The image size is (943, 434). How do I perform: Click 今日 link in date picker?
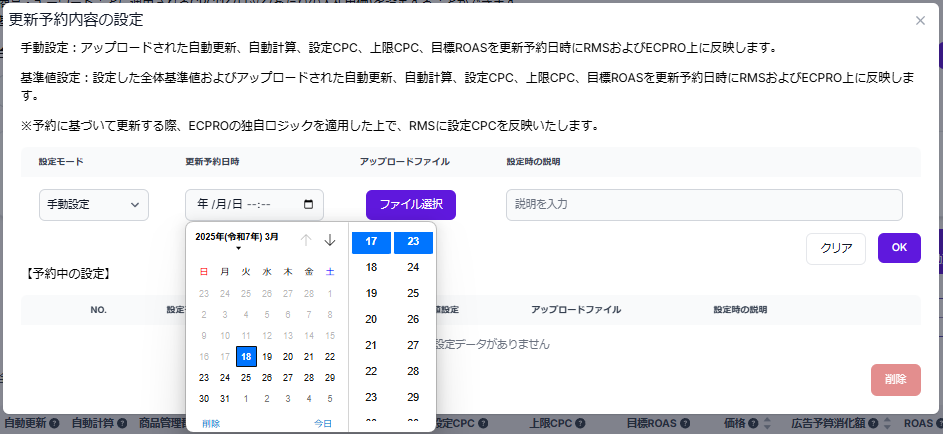point(323,423)
